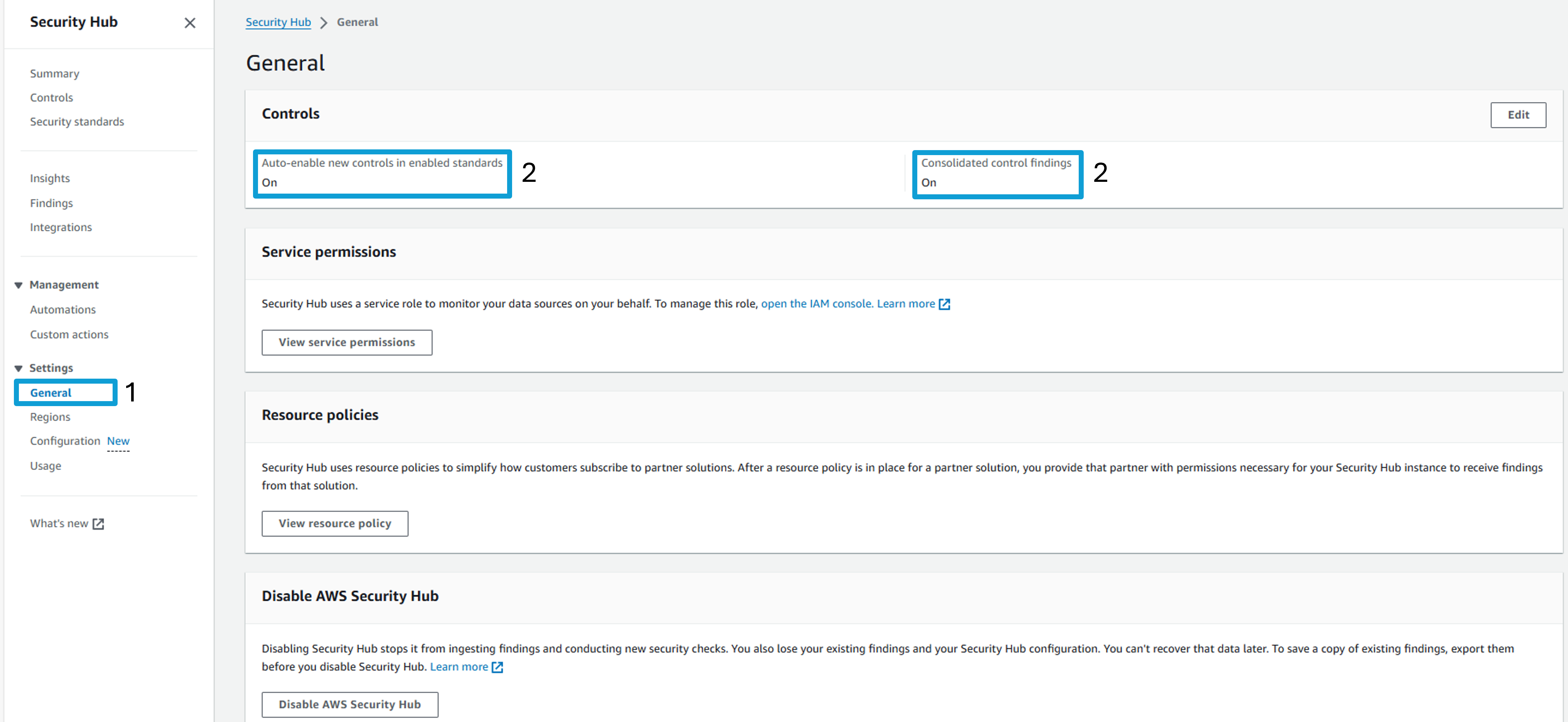Screen dimensions: 1568x722
Task: Select General under Settings
Action: [x=51, y=393]
